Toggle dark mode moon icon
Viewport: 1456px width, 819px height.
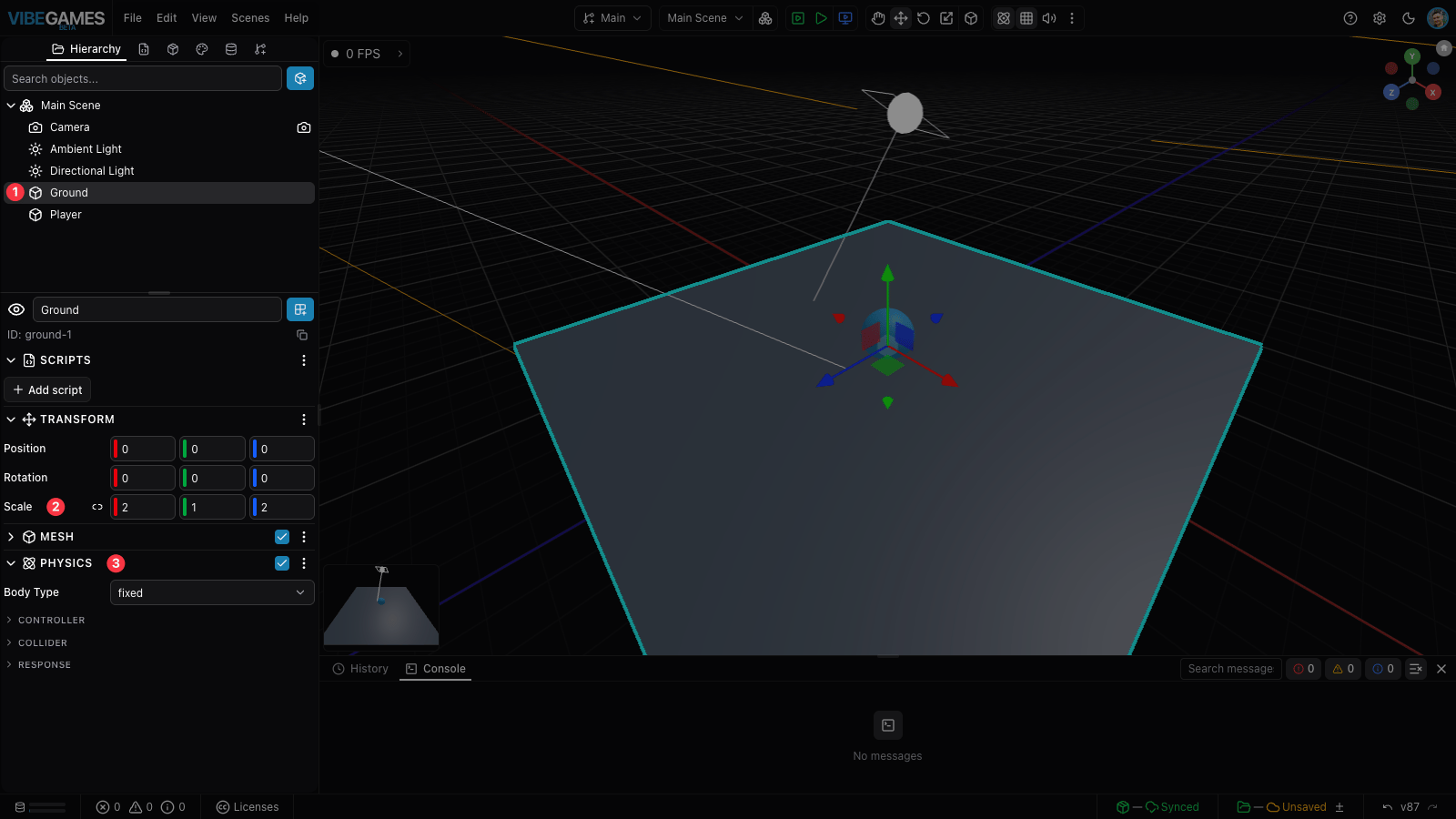pyautogui.click(x=1409, y=18)
